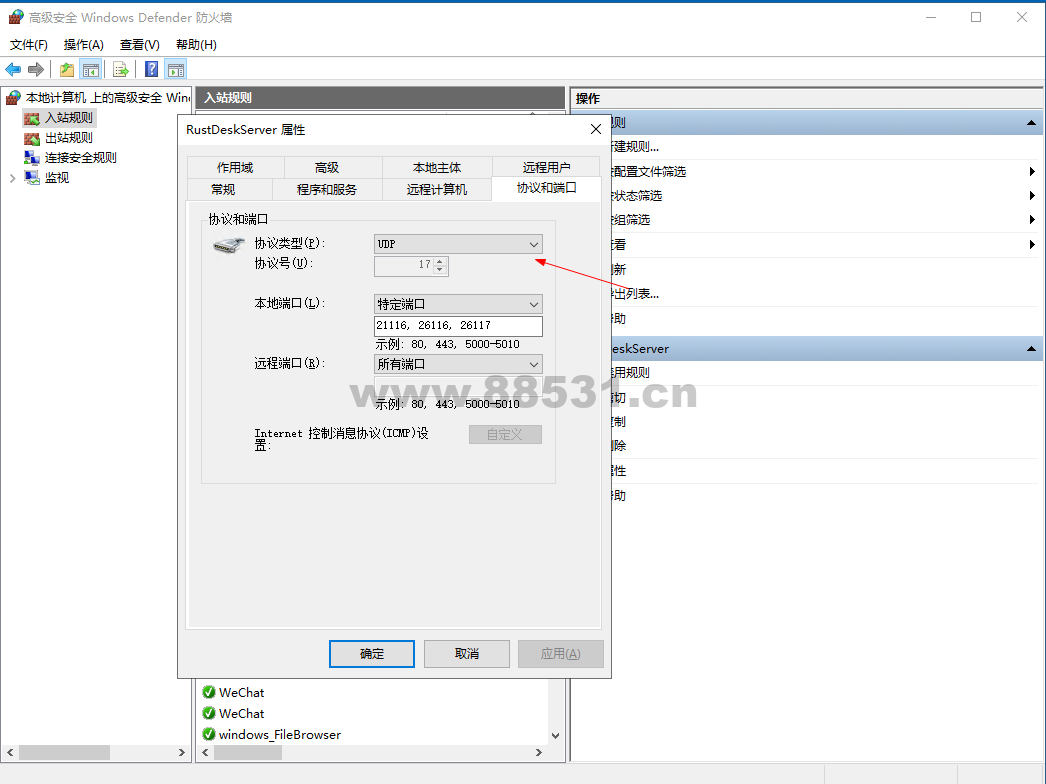Open the 帮助(H) menu
This screenshot has width=1046, height=784.
pyautogui.click(x=196, y=45)
